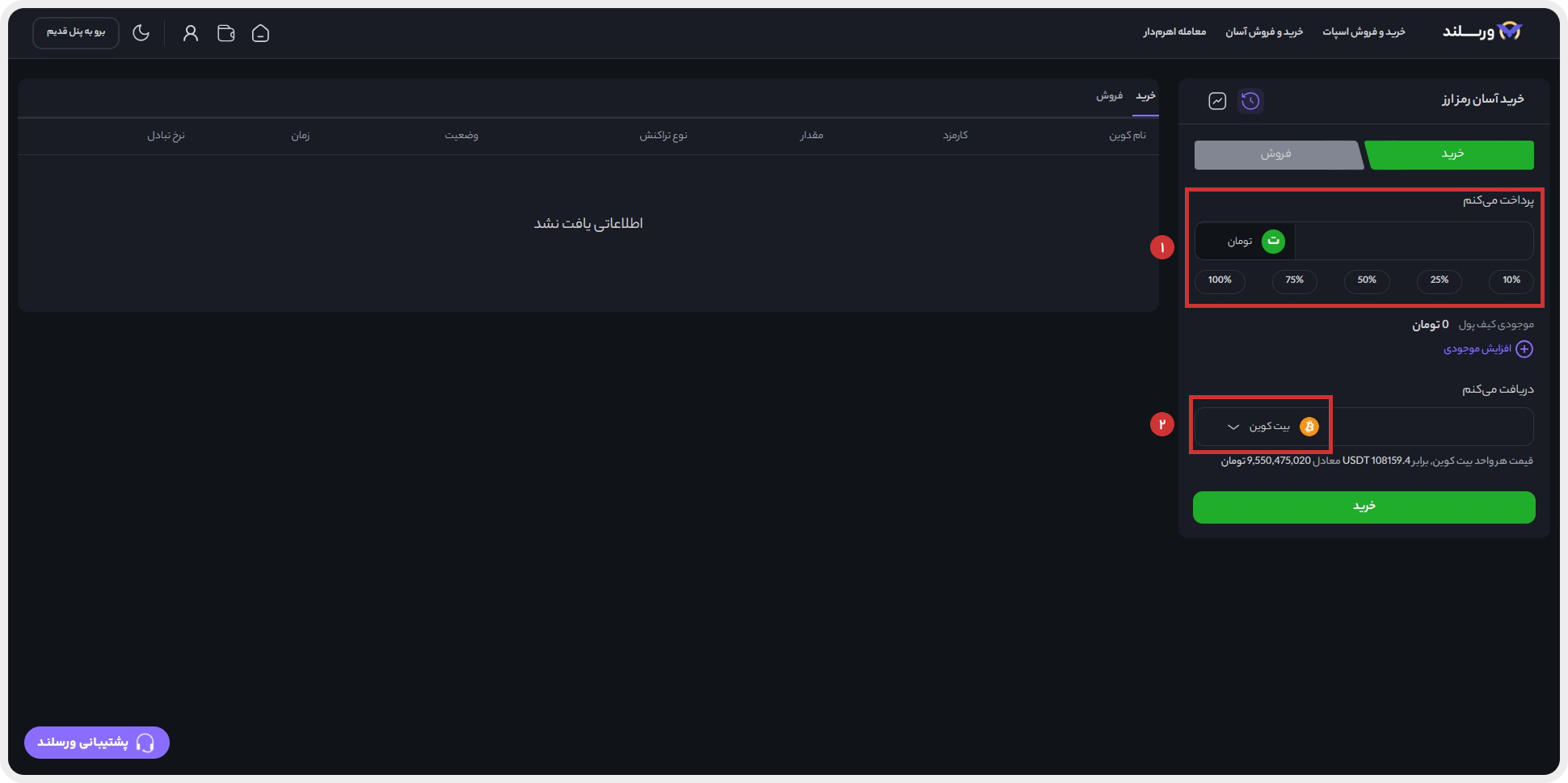Select the 50% amount preset
1568x783 pixels.
[1366, 280]
